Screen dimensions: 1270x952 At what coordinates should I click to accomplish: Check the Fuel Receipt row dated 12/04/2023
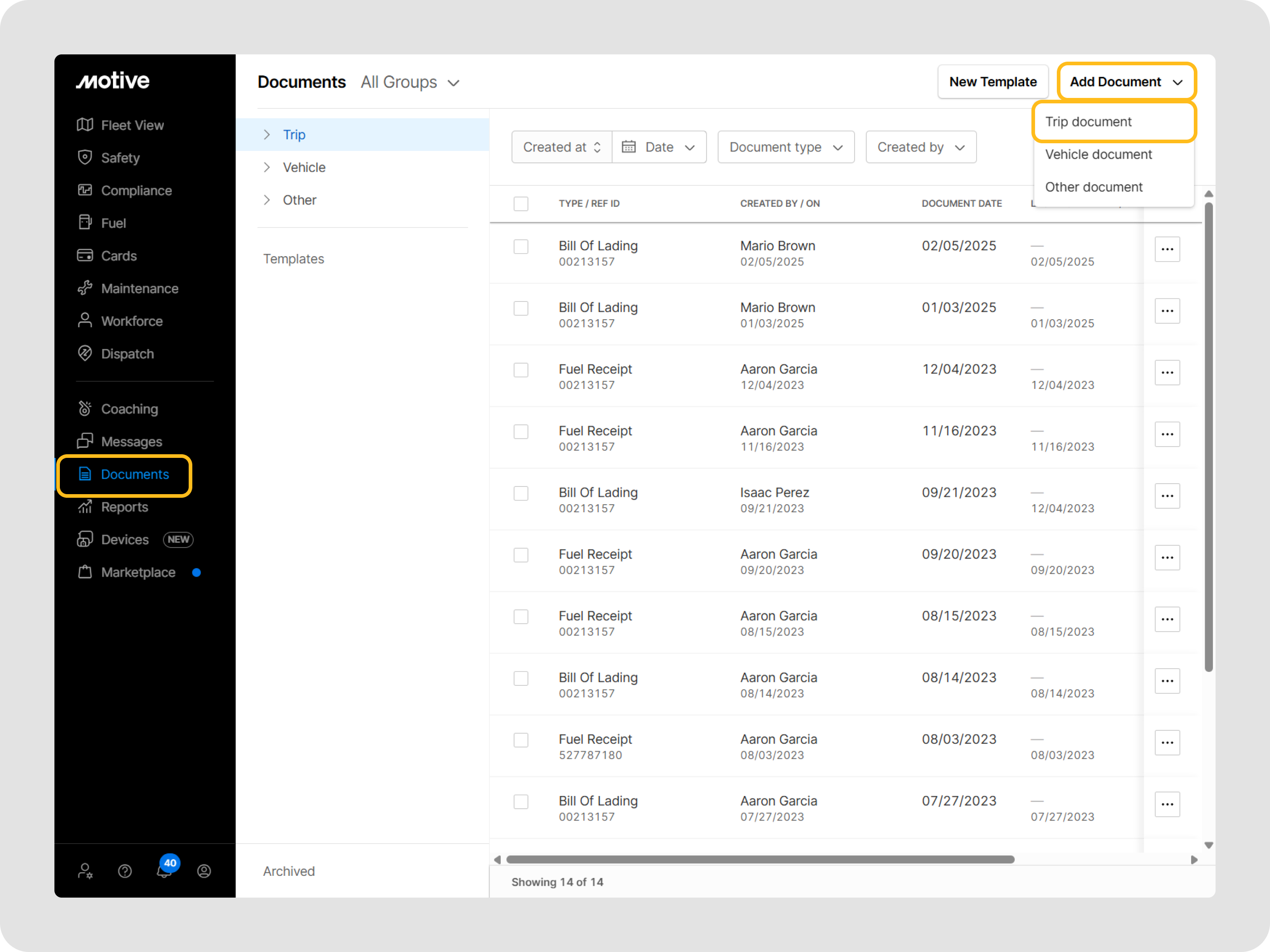click(521, 370)
